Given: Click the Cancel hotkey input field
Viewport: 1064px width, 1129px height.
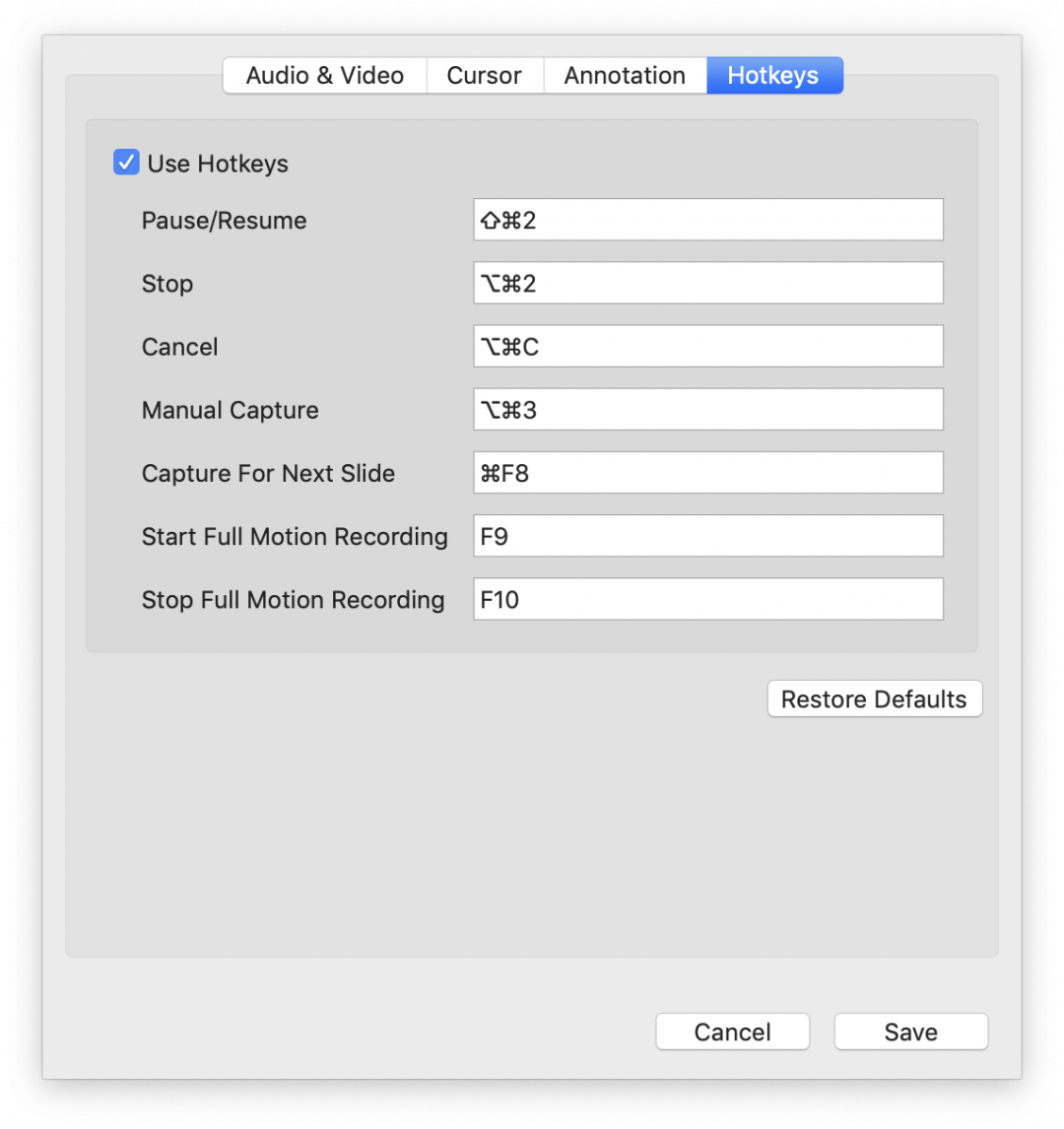Looking at the screenshot, I should tap(707, 346).
